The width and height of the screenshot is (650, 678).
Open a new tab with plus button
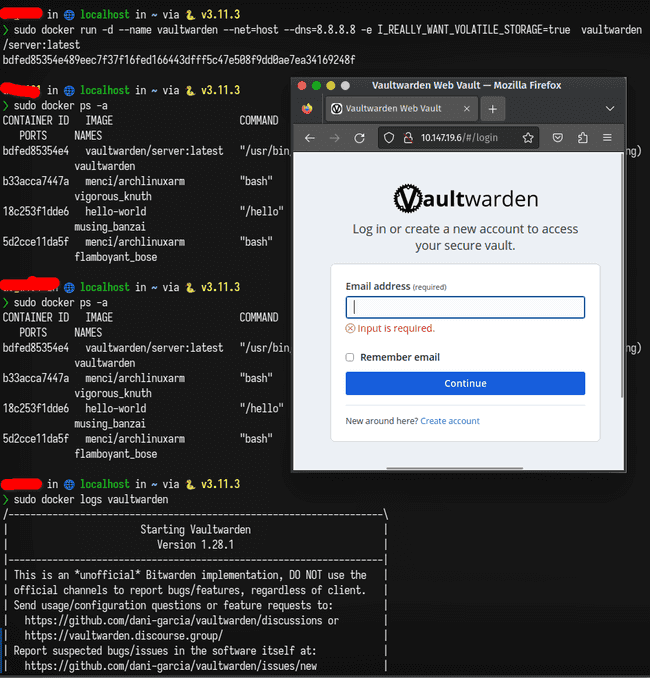[x=493, y=109]
